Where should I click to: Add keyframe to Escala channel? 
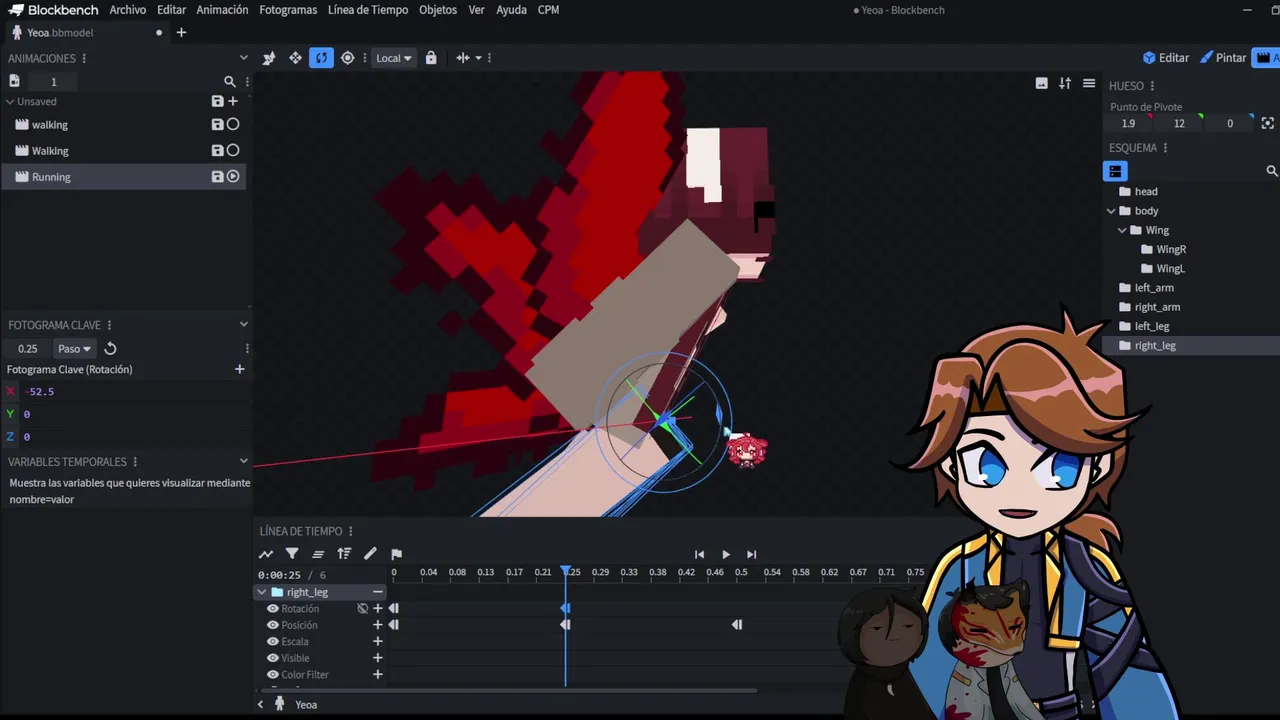pos(378,642)
